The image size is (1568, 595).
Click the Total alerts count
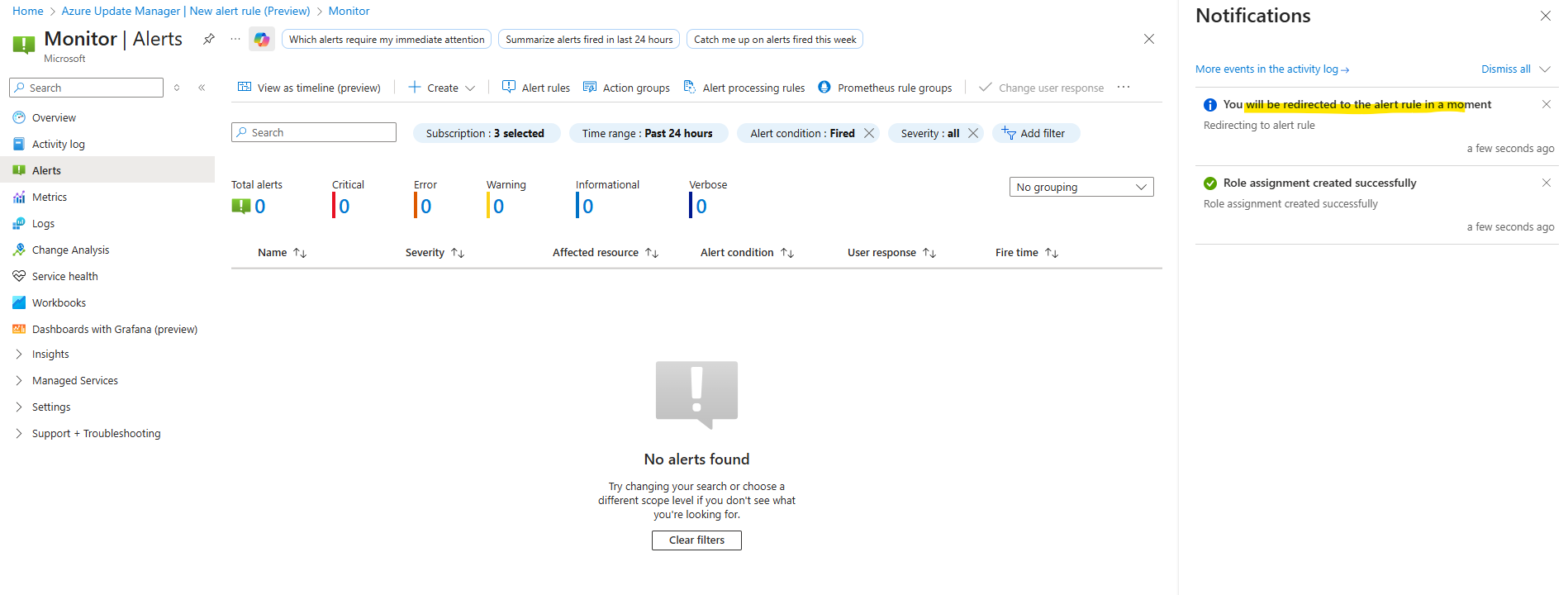coord(259,206)
